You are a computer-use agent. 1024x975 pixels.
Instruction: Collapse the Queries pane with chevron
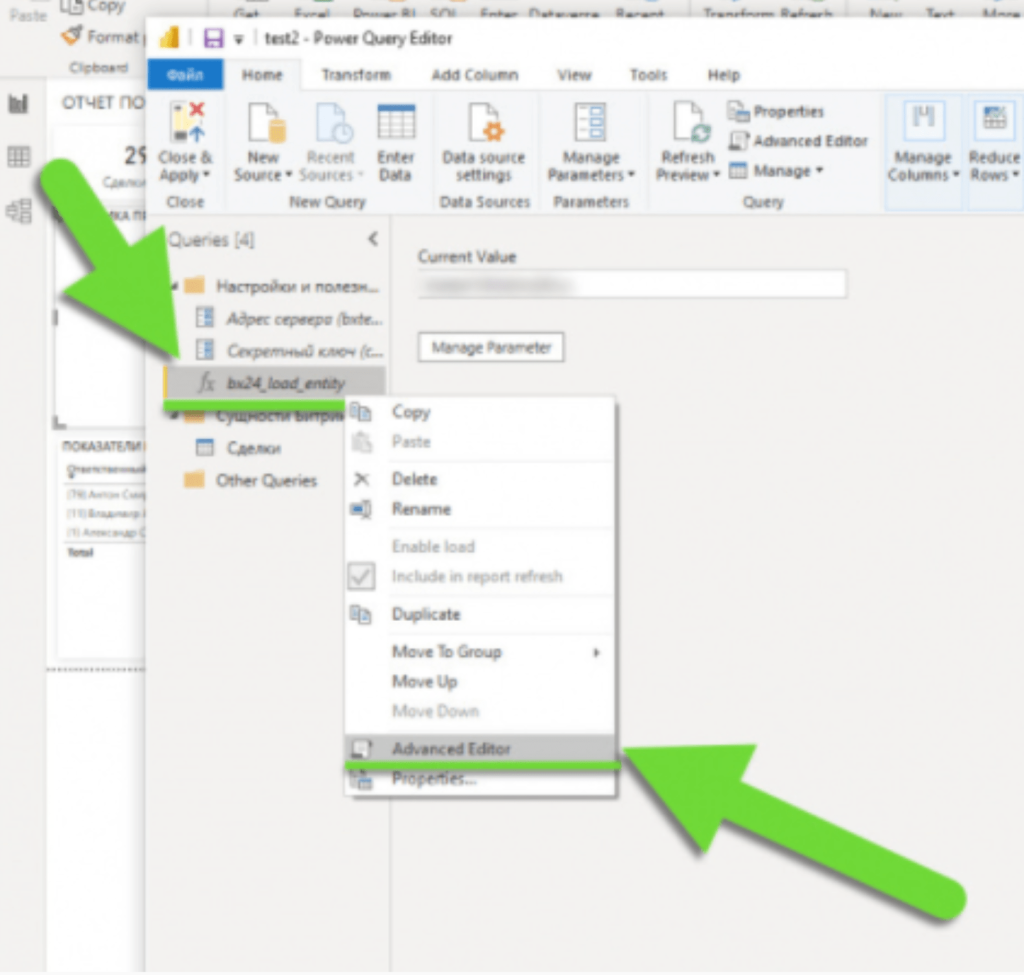373,239
